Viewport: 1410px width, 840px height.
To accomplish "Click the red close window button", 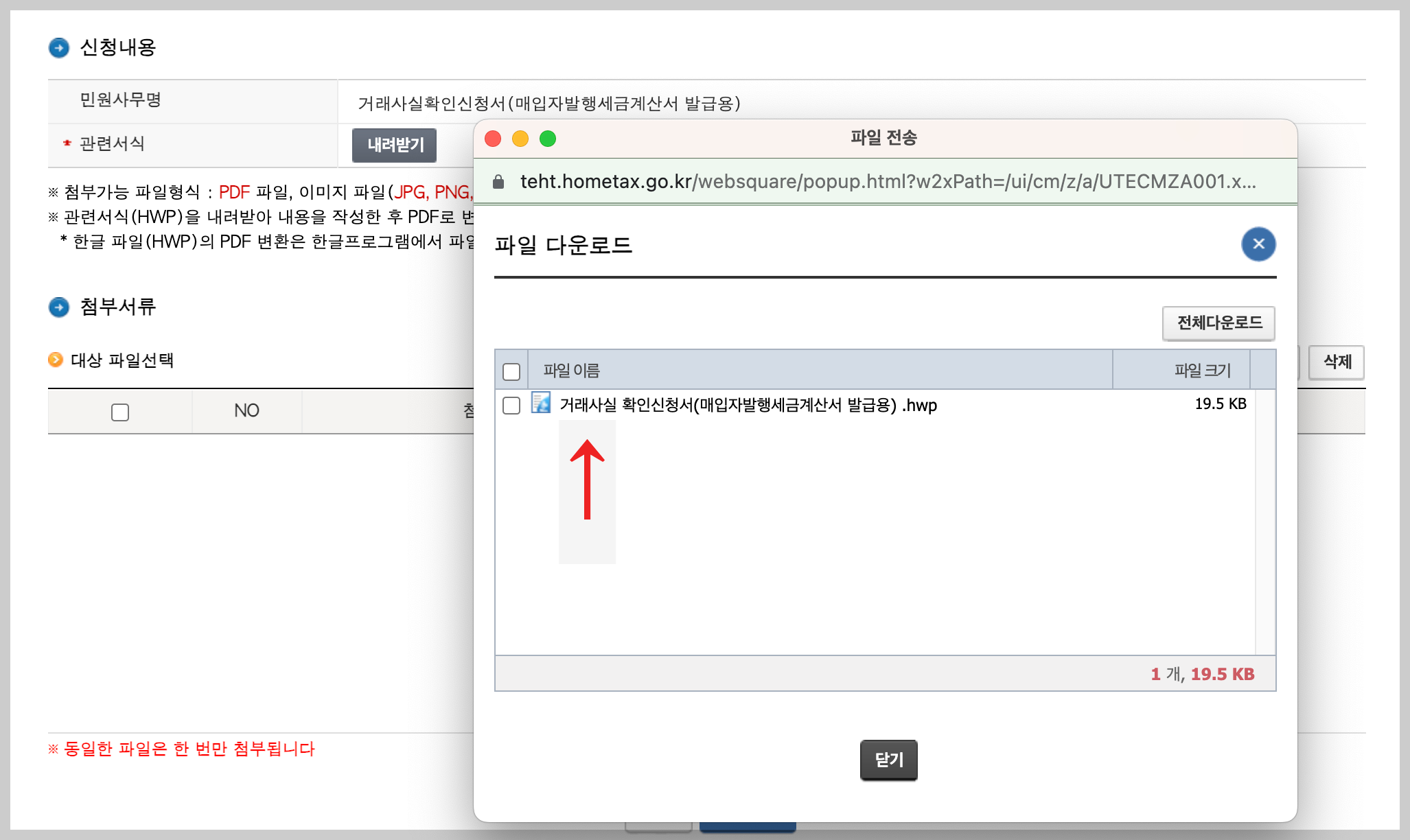I will (x=493, y=139).
